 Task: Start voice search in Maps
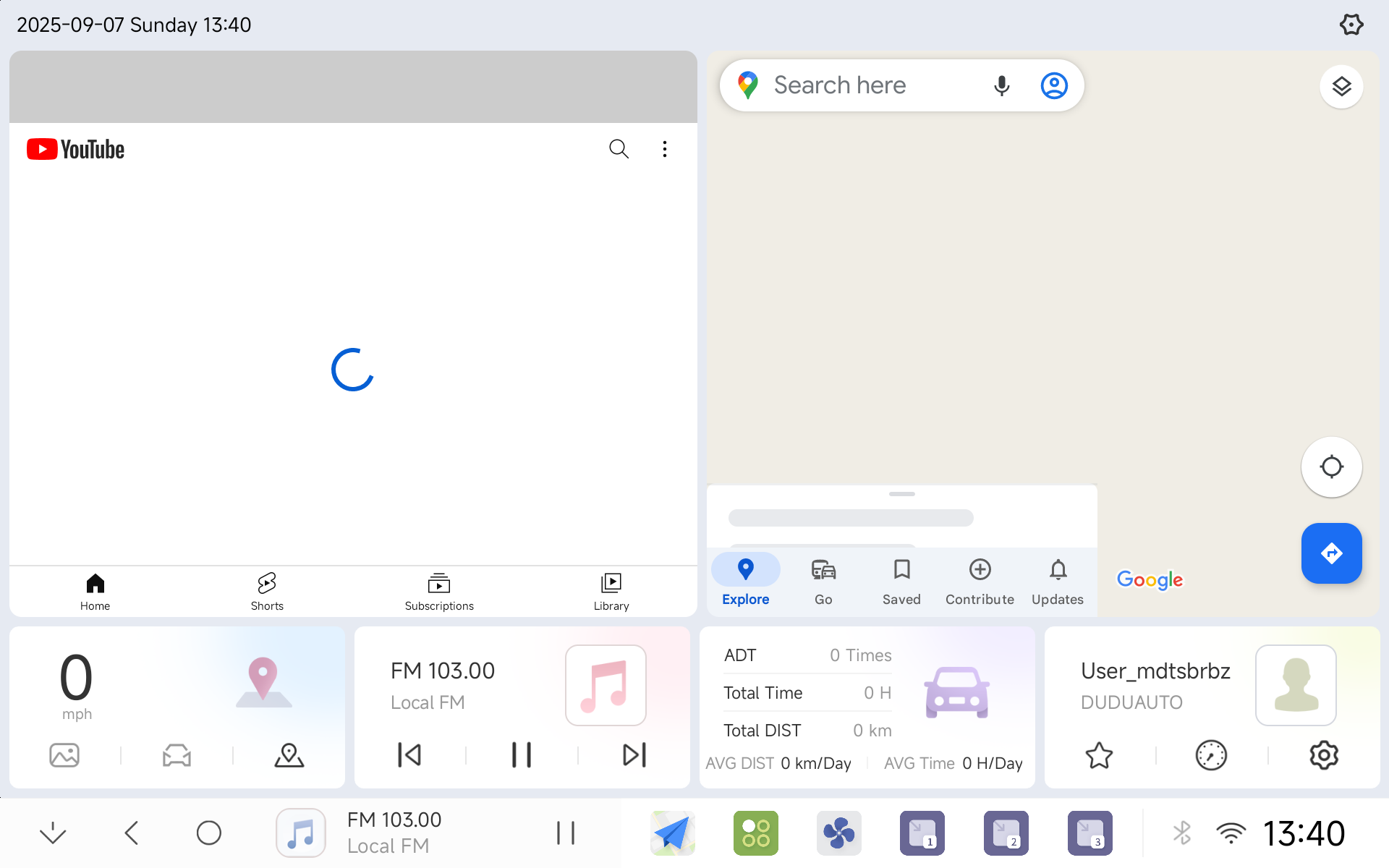(x=1001, y=85)
